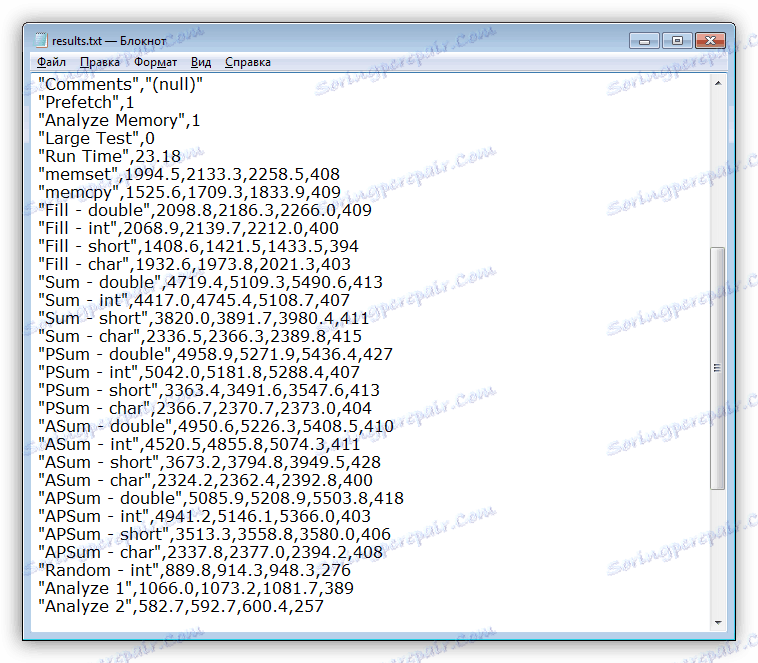
Task: Click the "PSum - double" line
Action: 216,354
